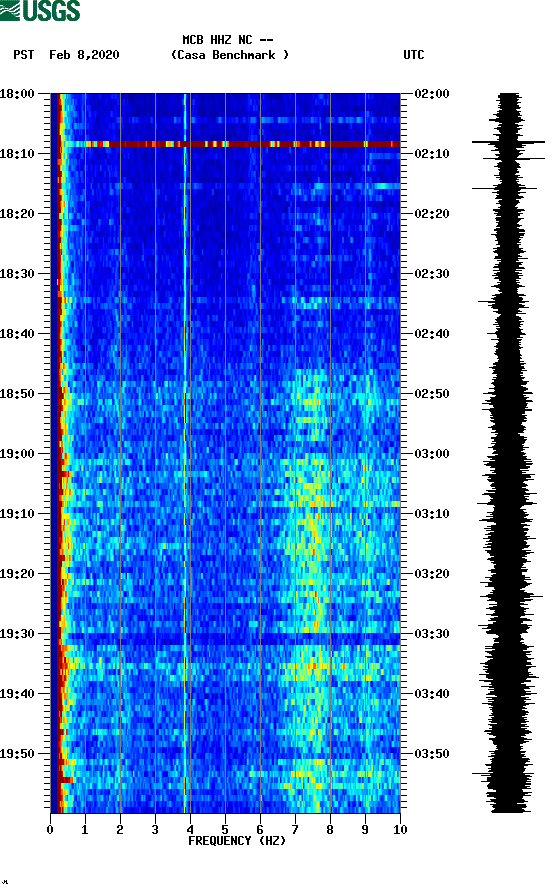Click the '19:00' PST time label
The height and width of the screenshot is (893, 552).
[17, 454]
